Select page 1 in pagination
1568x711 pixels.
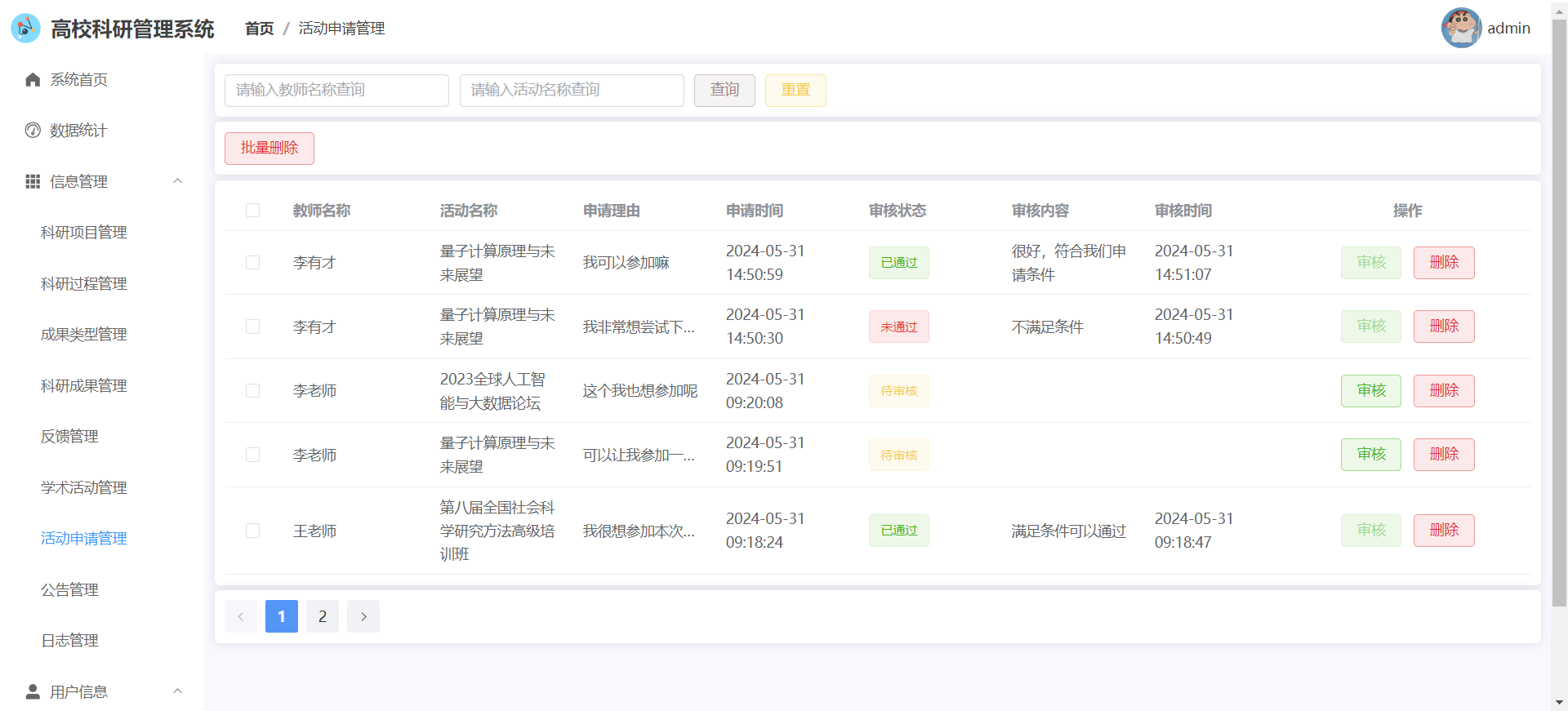pyautogui.click(x=282, y=616)
